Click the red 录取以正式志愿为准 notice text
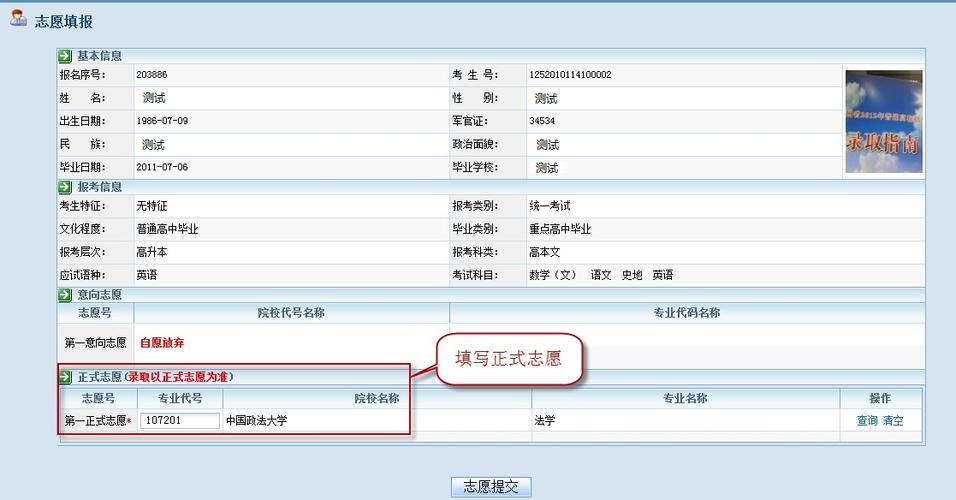956x500 pixels. coord(178,377)
